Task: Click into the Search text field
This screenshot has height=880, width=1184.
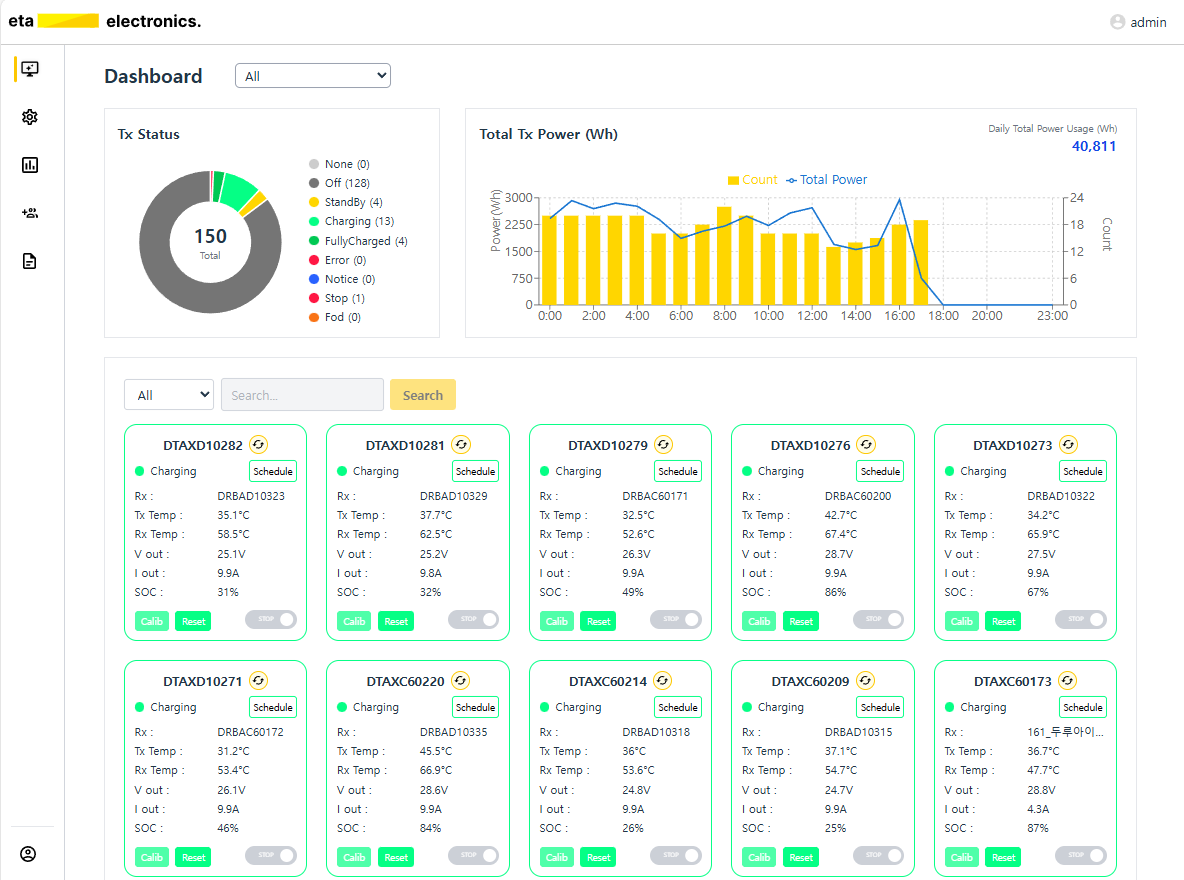Action: (x=302, y=395)
